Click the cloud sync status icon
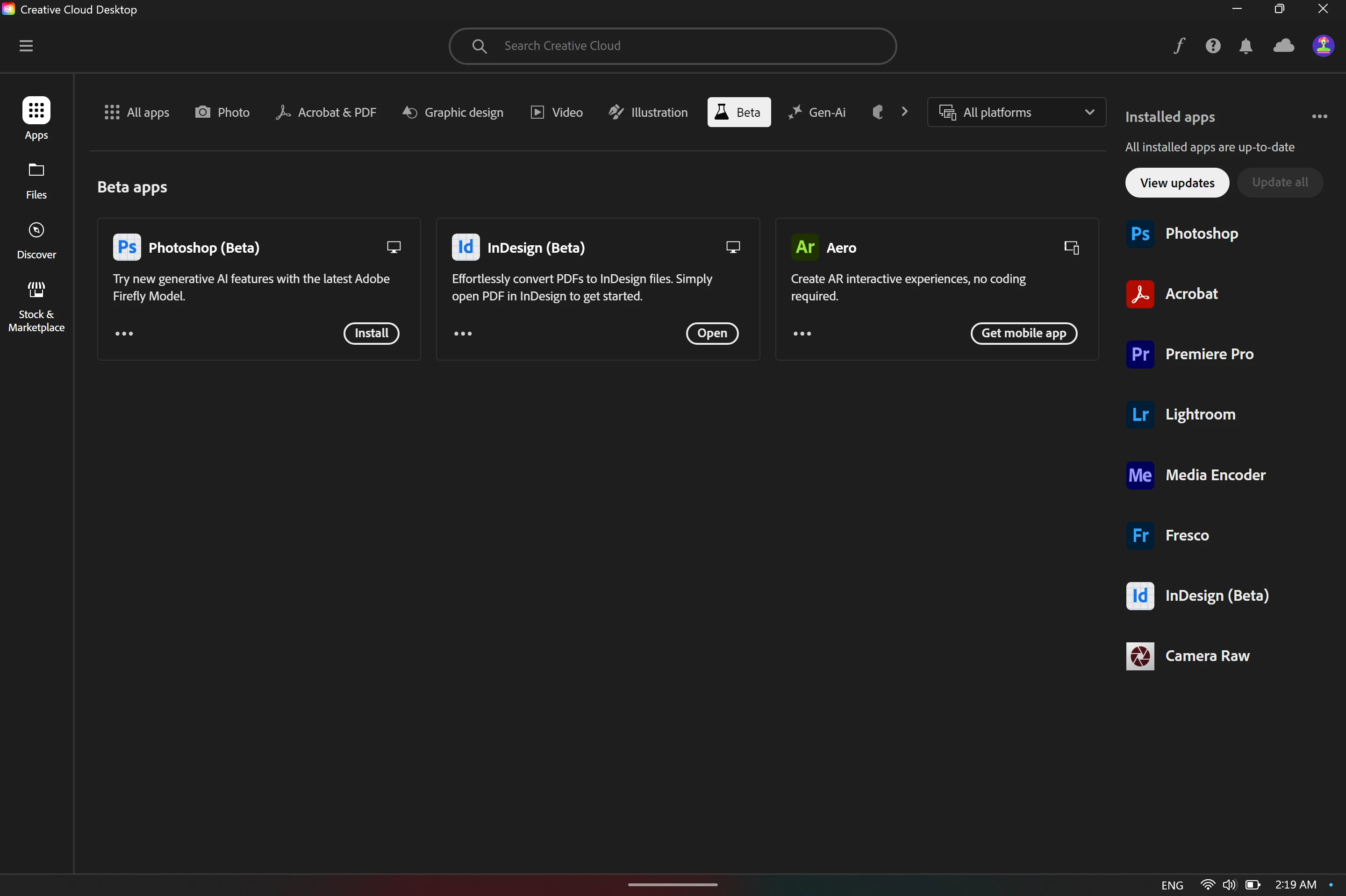The height and width of the screenshot is (896, 1346). pyautogui.click(x=1283, y=46)
